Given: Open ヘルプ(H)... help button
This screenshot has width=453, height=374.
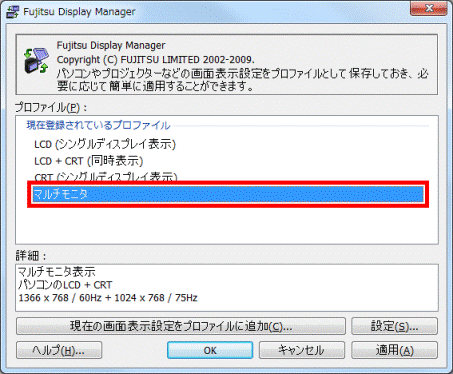Looking at the screenshot, I should tap(59, 350).
